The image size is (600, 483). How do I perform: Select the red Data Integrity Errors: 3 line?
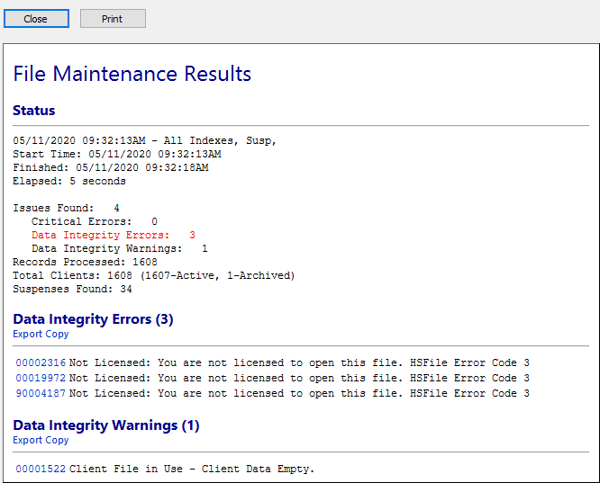(113, 235)
